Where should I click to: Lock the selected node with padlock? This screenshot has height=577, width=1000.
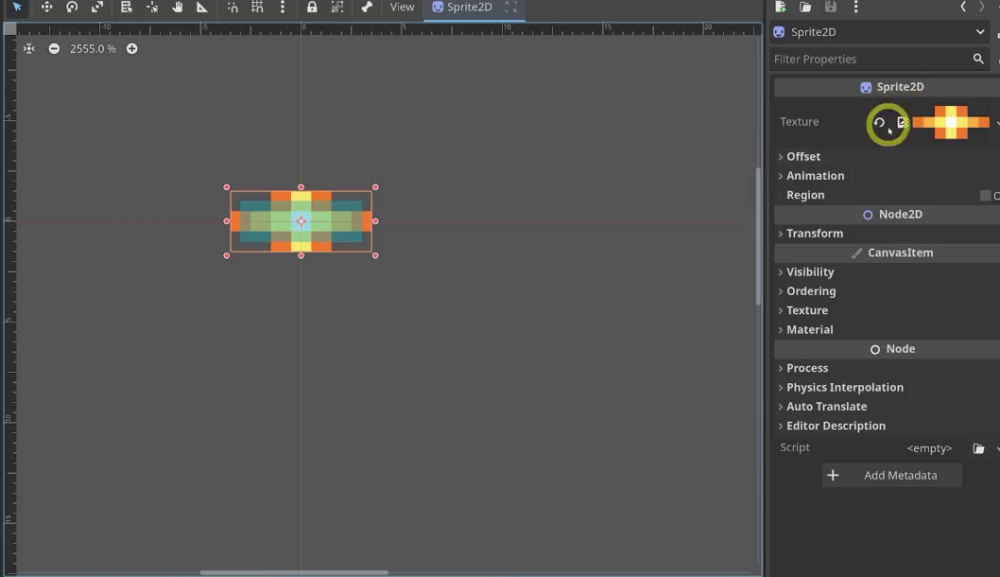click(x=312, y=7)
